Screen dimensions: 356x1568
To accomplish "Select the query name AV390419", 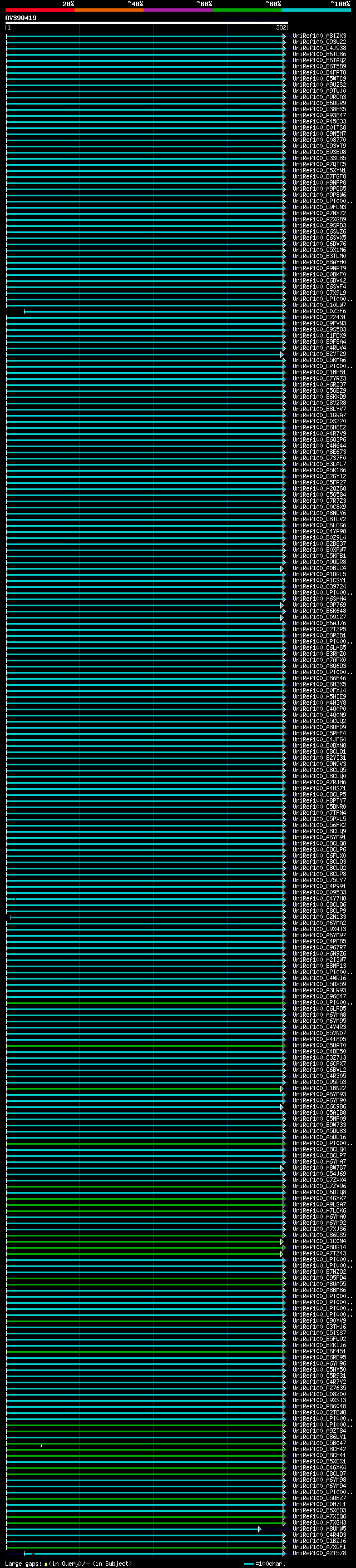I will (x=21, y=18).
